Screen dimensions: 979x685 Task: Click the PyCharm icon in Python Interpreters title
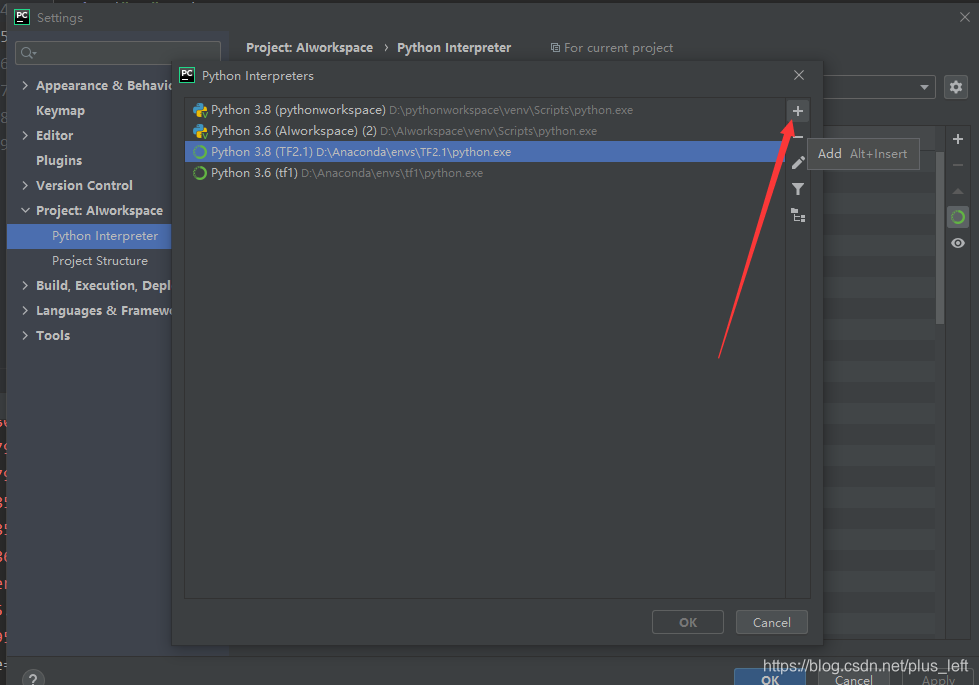[x=187, y=76]
